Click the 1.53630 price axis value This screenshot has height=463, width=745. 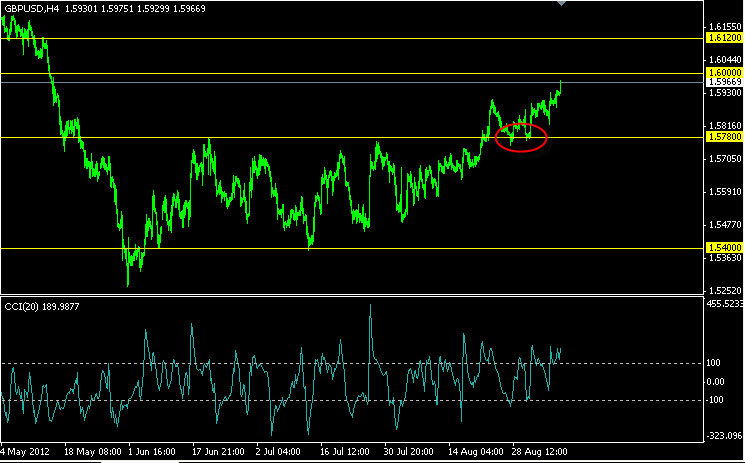[x=726, y=258]
